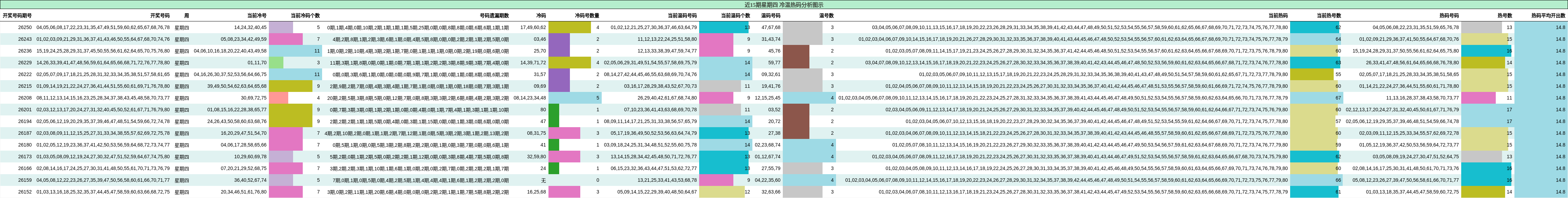This screenshot has width=1568, height=198.
Task: Select cold numbers cell 10,29,60,69,78
Action: (x=250, y=157)
